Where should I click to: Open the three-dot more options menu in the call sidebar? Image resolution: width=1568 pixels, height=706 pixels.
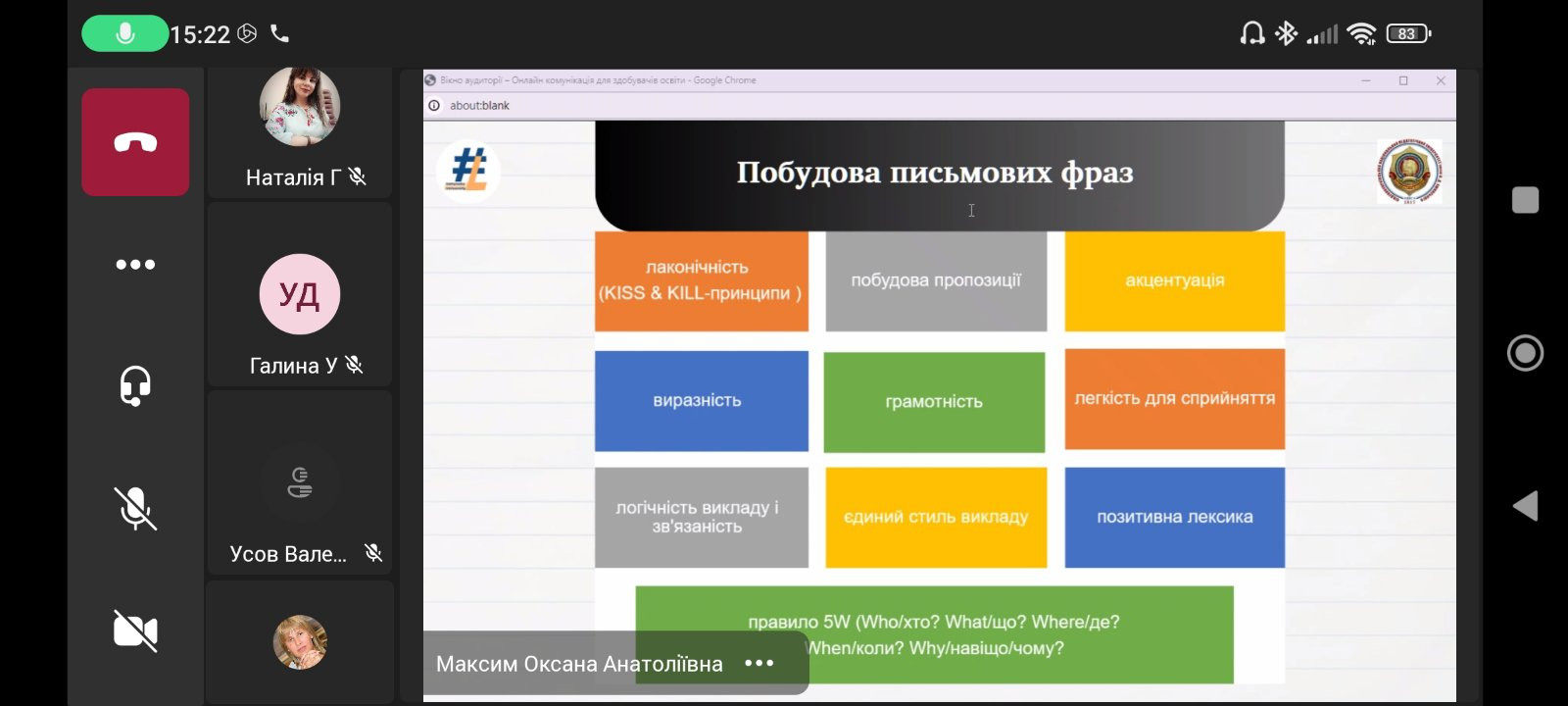[135, 265]
